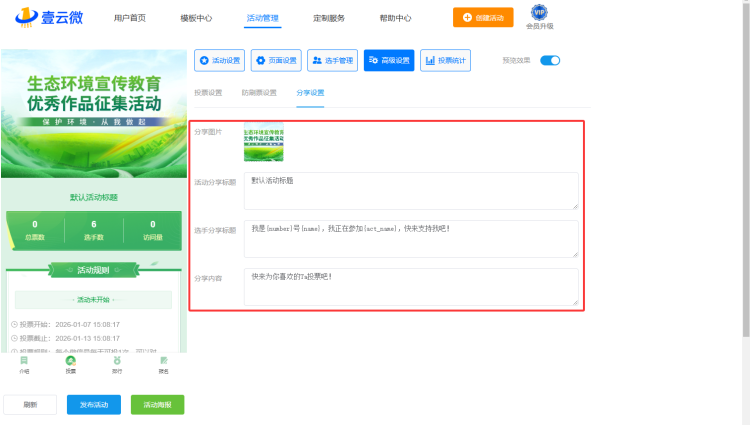Click the 活动海报 poster button

click(157, 404)
